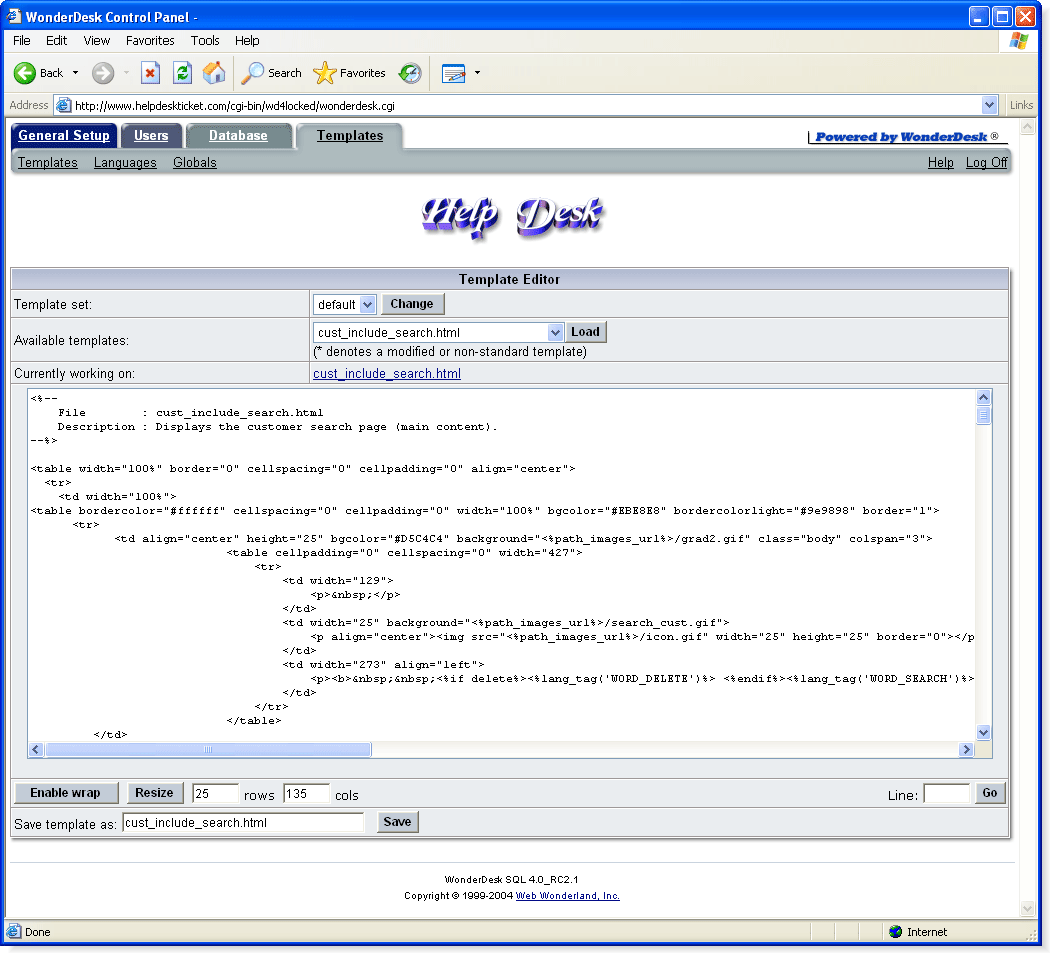Open the Tools menu
1050x953 pixels.
(x=205, y=41)
